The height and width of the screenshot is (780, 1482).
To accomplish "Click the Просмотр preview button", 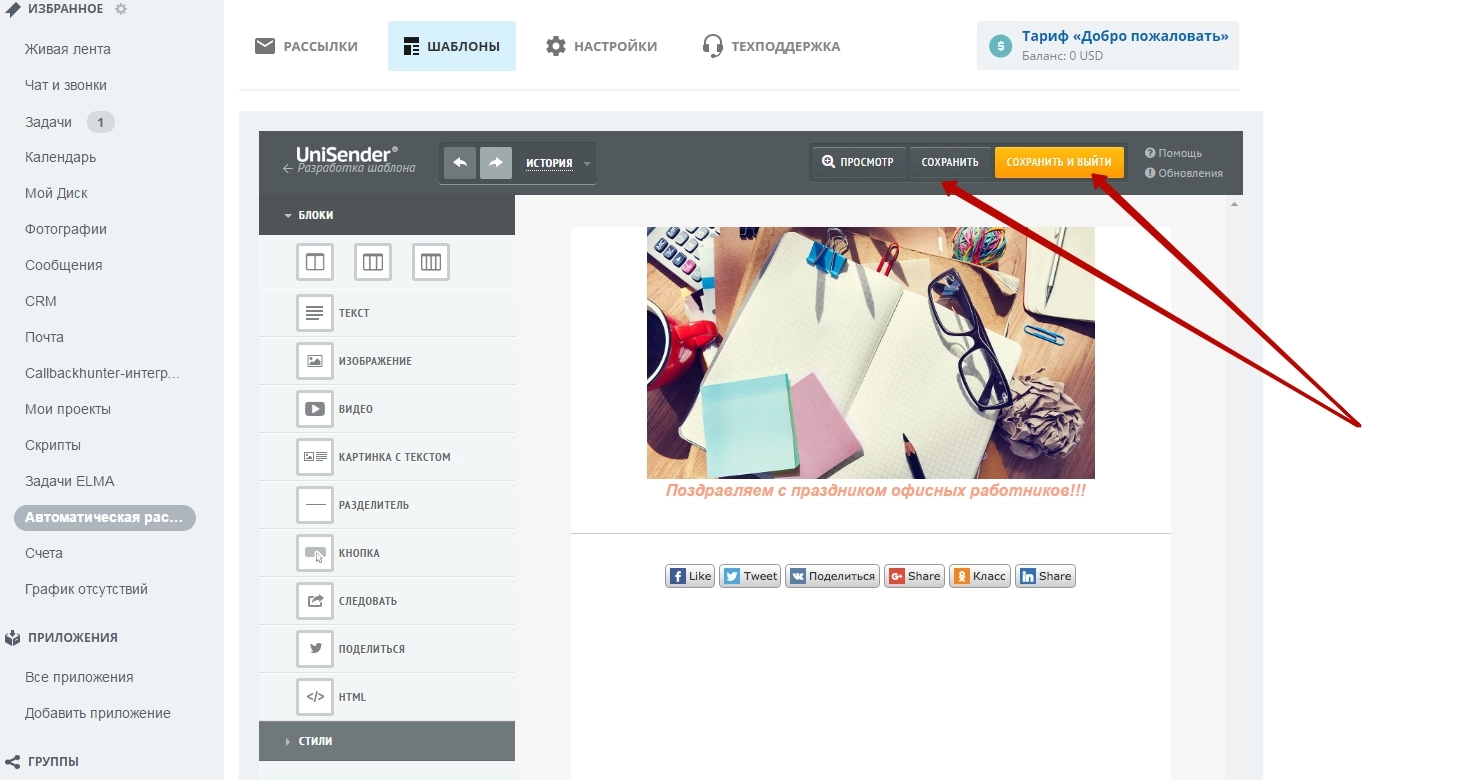I will tap(858, 162).
